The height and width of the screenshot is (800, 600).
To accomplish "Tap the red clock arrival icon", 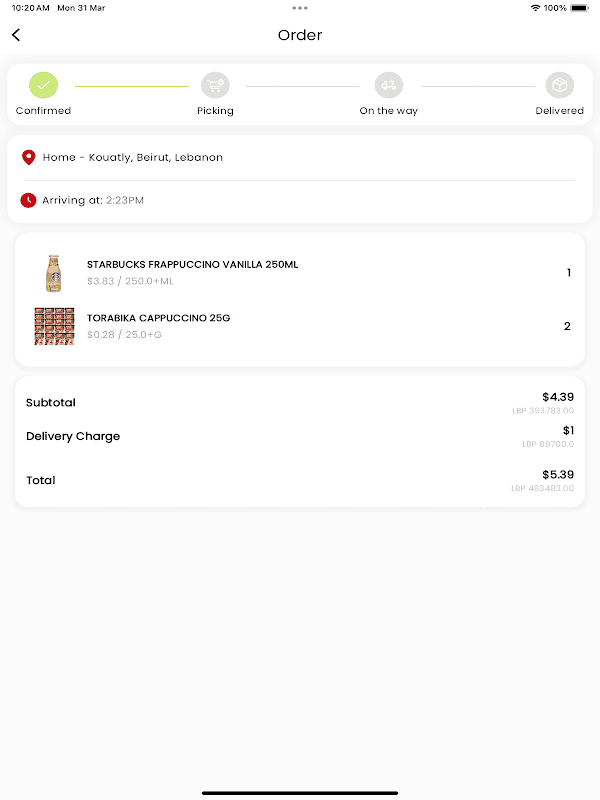I will click(x=29, y=200).
